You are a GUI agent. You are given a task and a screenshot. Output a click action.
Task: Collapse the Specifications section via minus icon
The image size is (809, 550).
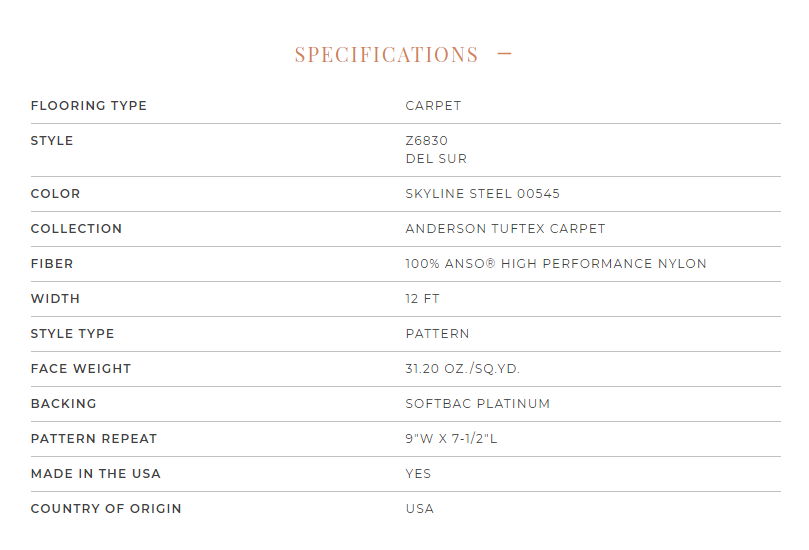point(504,53)
